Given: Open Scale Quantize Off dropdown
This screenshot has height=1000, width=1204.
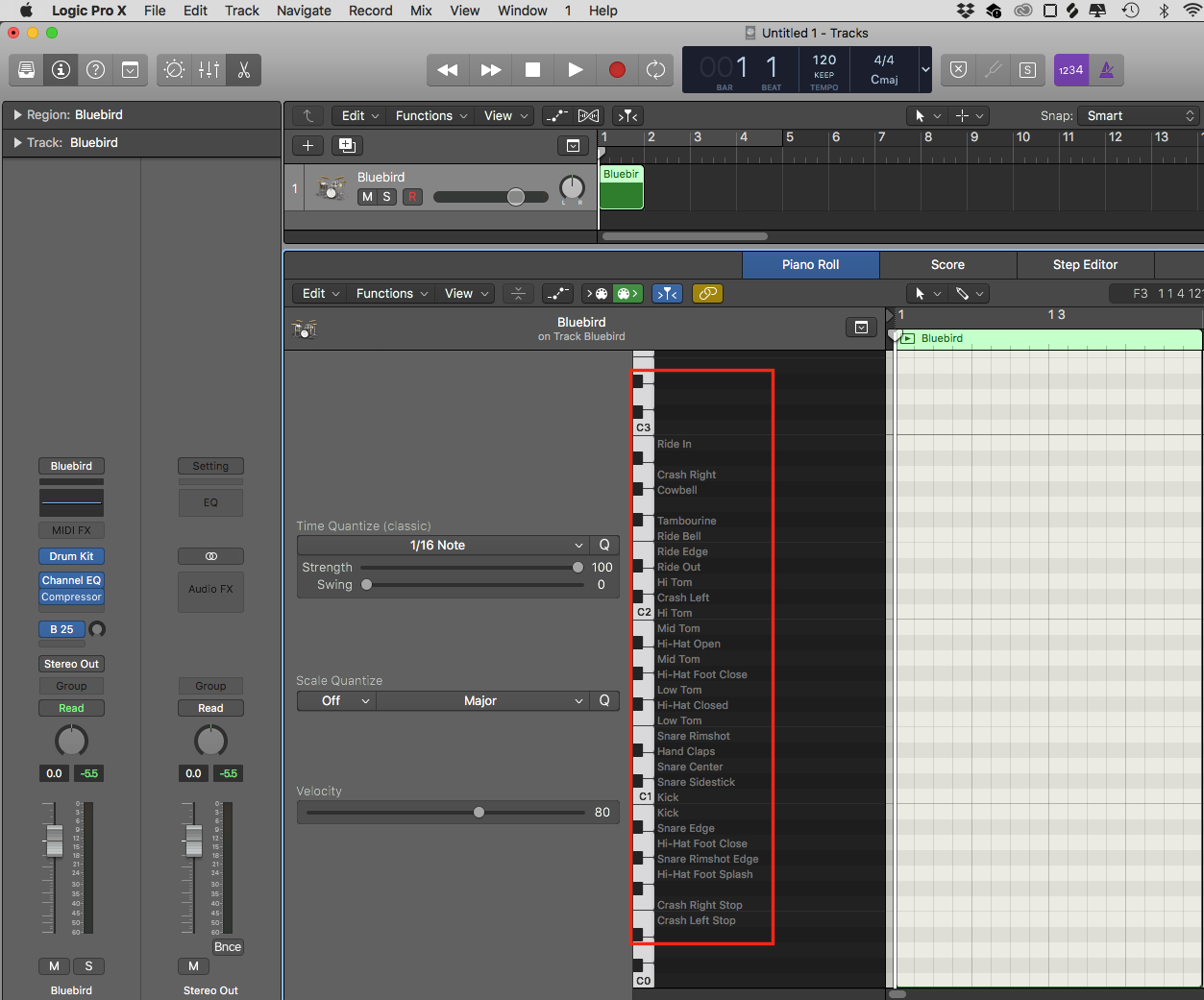Looking at the screenshot, I should coord(336,700).
